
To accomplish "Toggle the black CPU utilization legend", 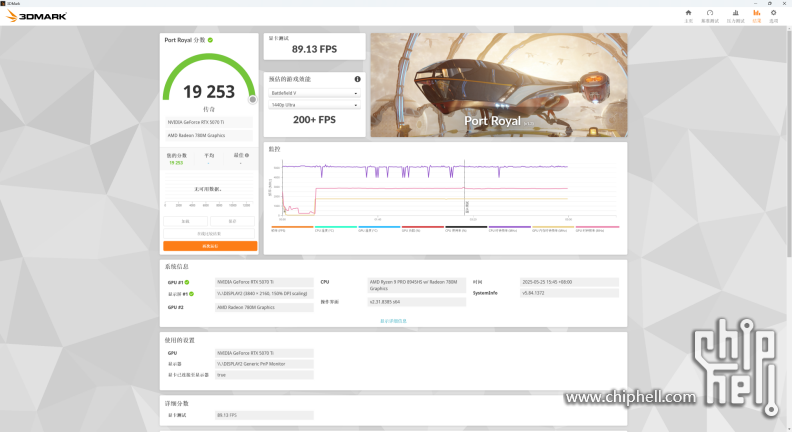I will coord(466,229).
